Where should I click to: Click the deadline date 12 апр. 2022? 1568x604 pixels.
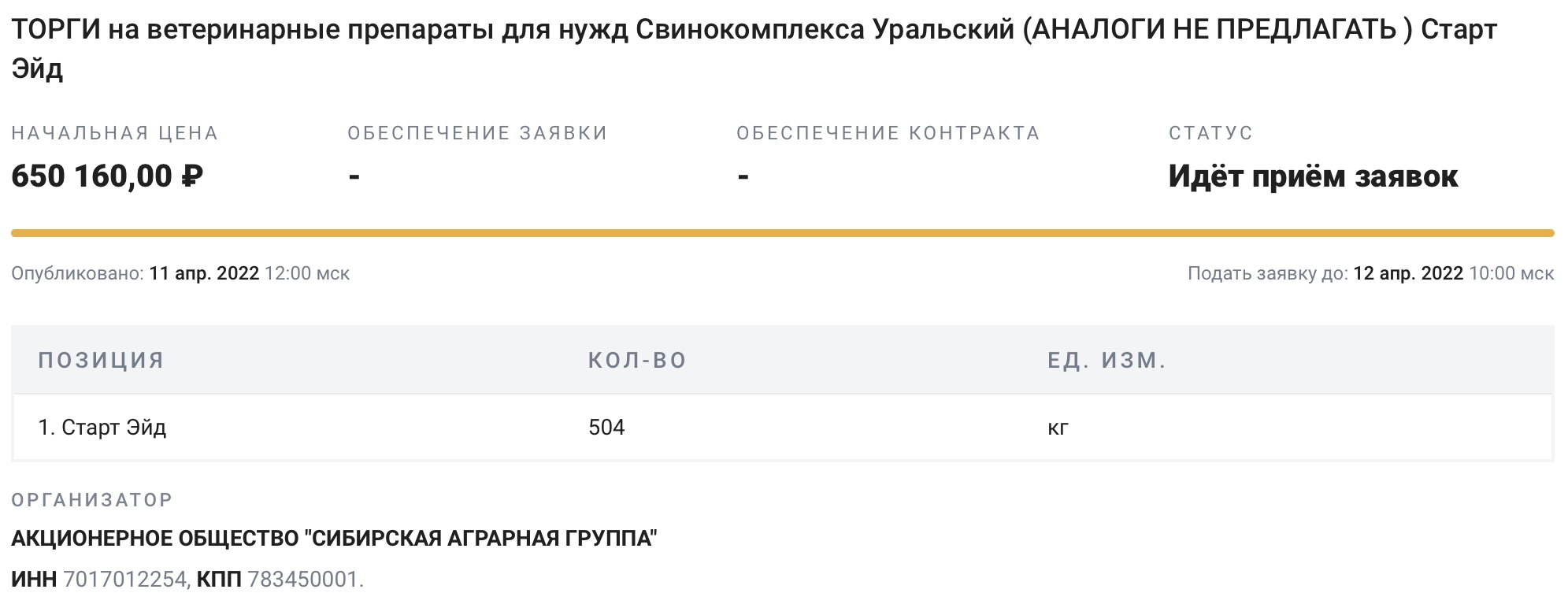tap(1408, 273)
